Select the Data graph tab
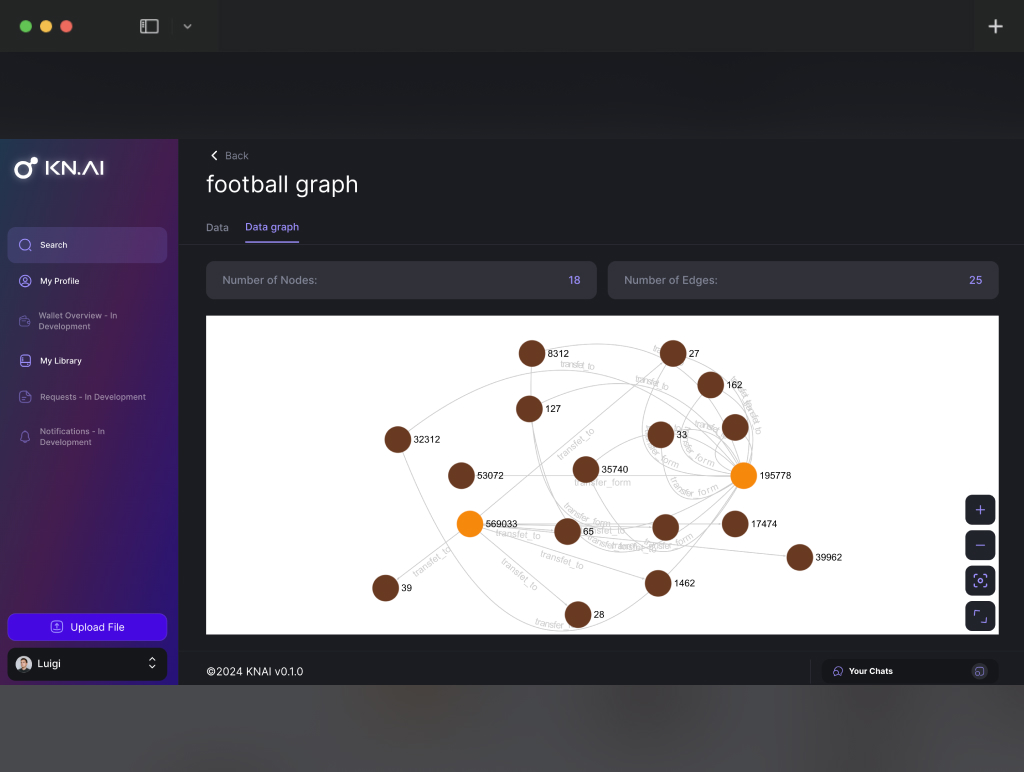1024x772 pixels. tap(272, 227)
